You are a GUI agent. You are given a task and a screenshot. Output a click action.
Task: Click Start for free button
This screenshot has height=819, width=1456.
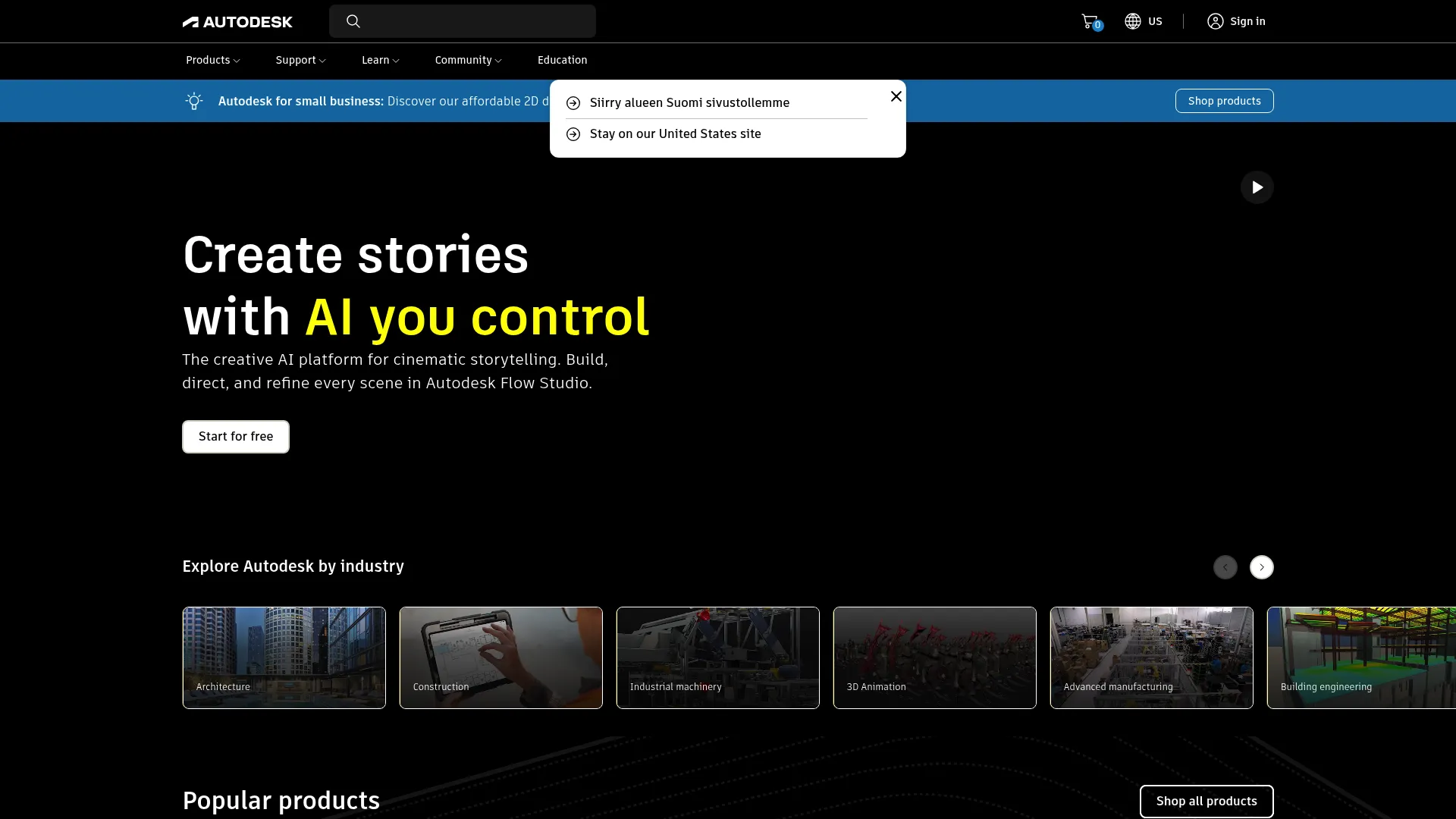[x=235, y=437]
